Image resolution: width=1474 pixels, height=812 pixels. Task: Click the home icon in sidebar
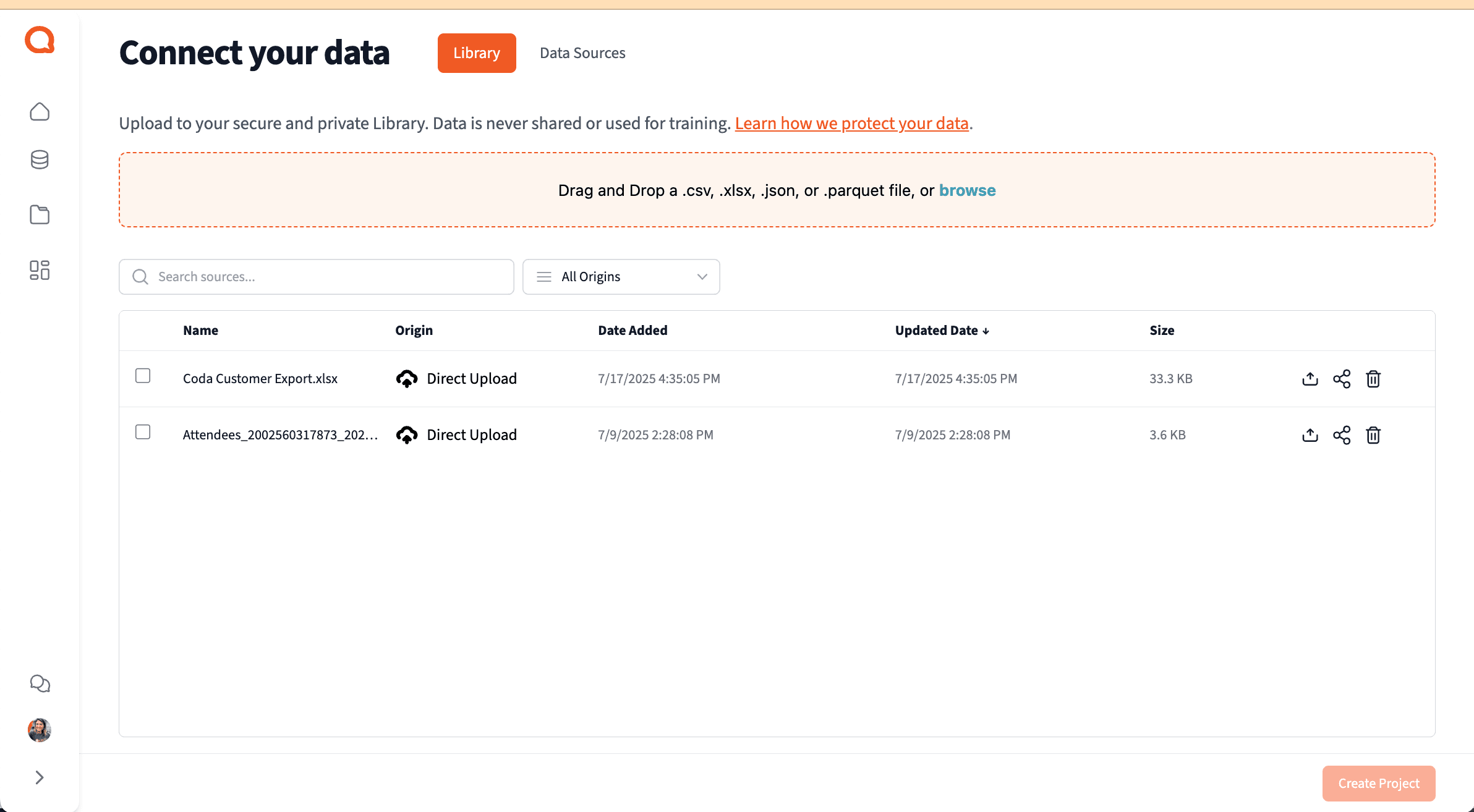coord(40,112)
